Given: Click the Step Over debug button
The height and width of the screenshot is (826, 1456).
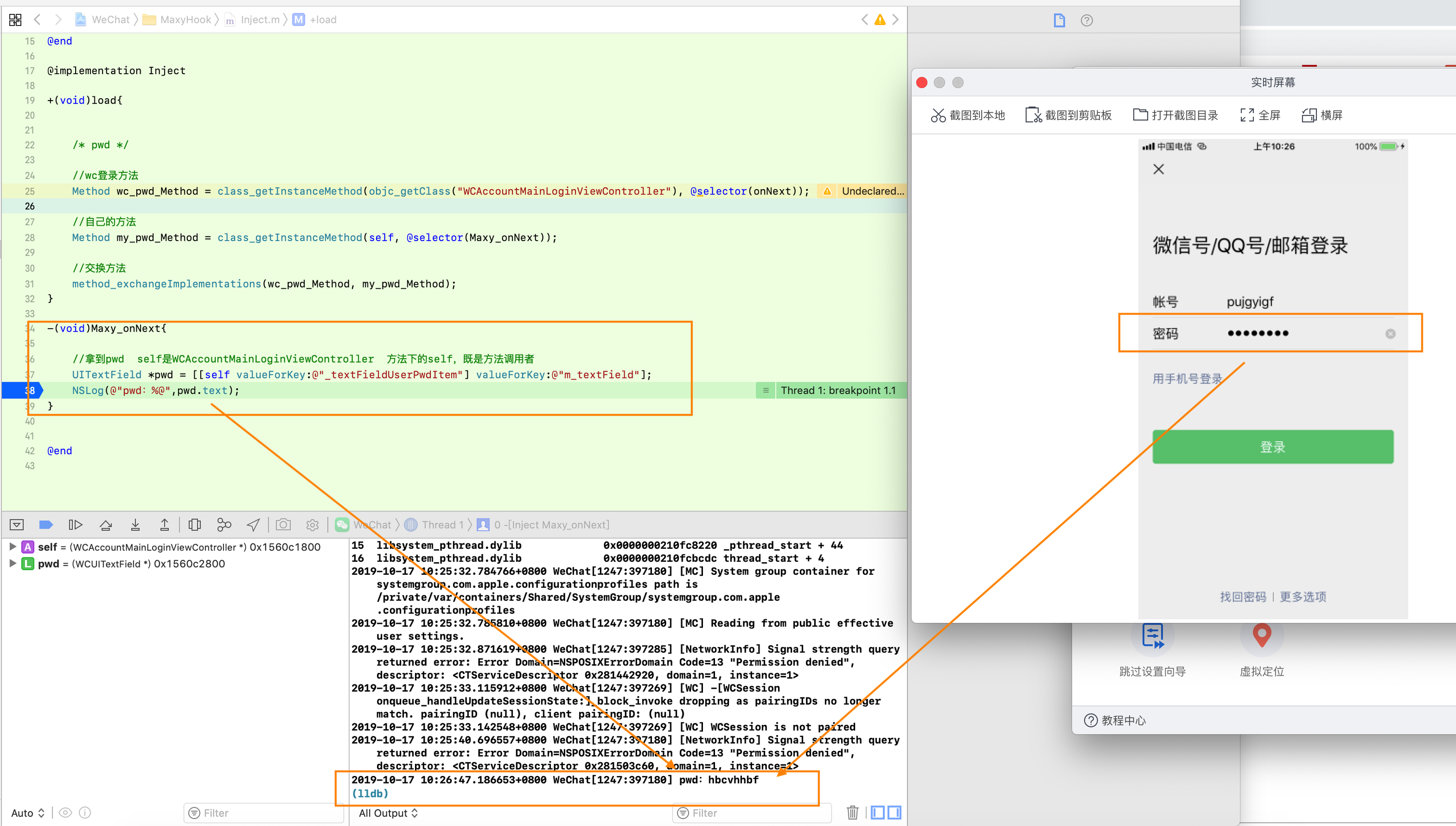Looking at the screenshot, I should (x=105, y=525).
